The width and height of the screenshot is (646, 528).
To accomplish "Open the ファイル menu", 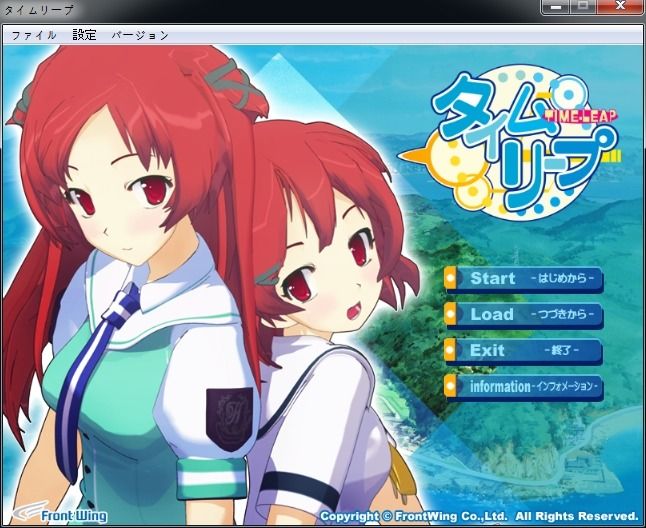I will [33, 35].
